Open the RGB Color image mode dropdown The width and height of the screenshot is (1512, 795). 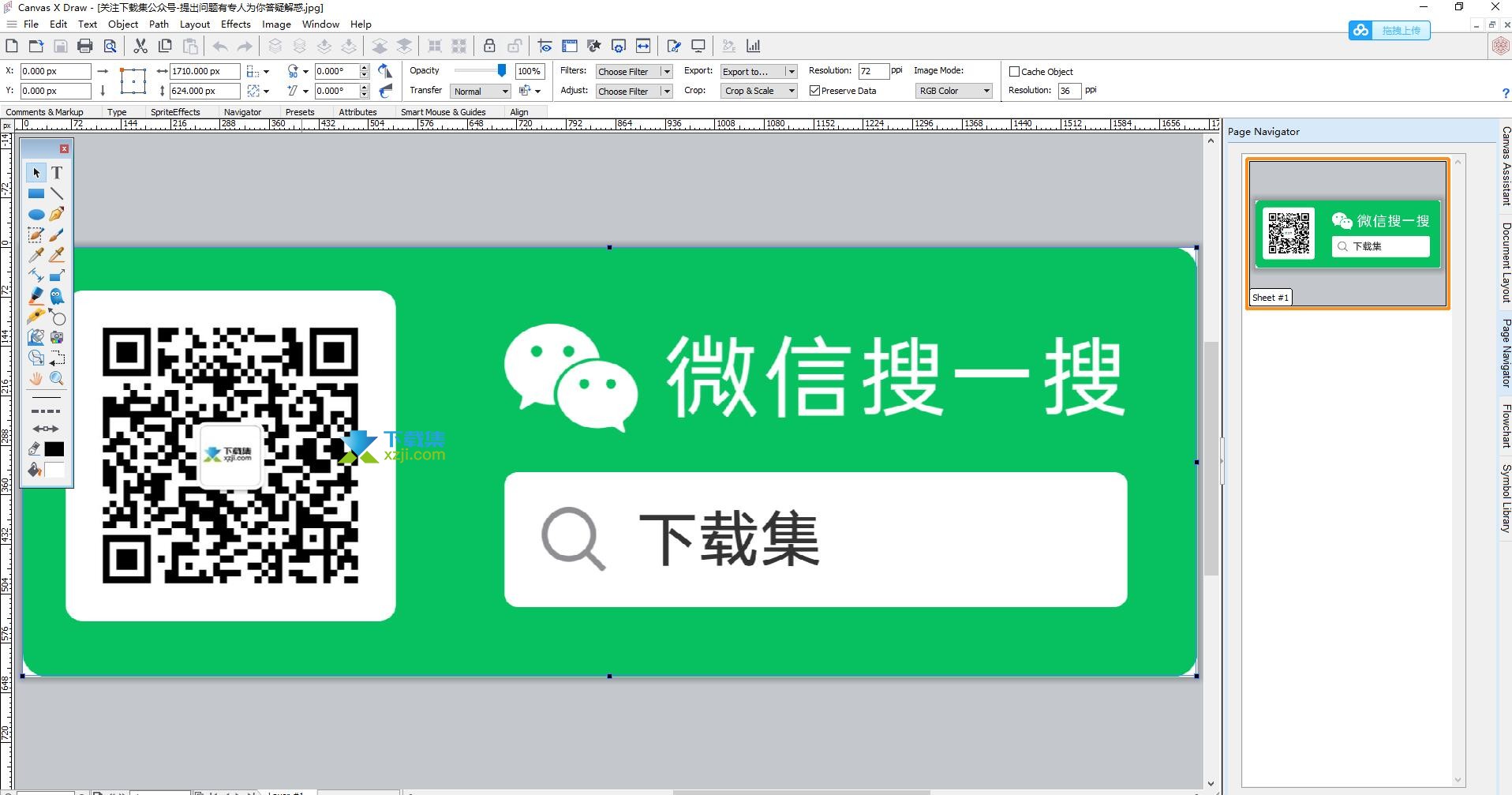click(x=953, y=91)
